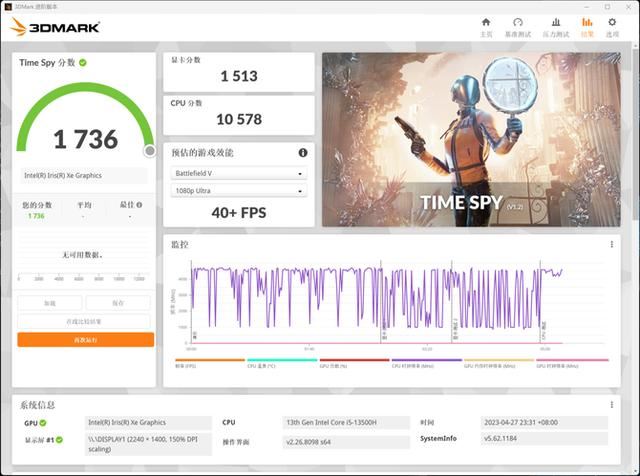Click the 3DMark logo
640x476 pixels.
(x=55, y=27)
